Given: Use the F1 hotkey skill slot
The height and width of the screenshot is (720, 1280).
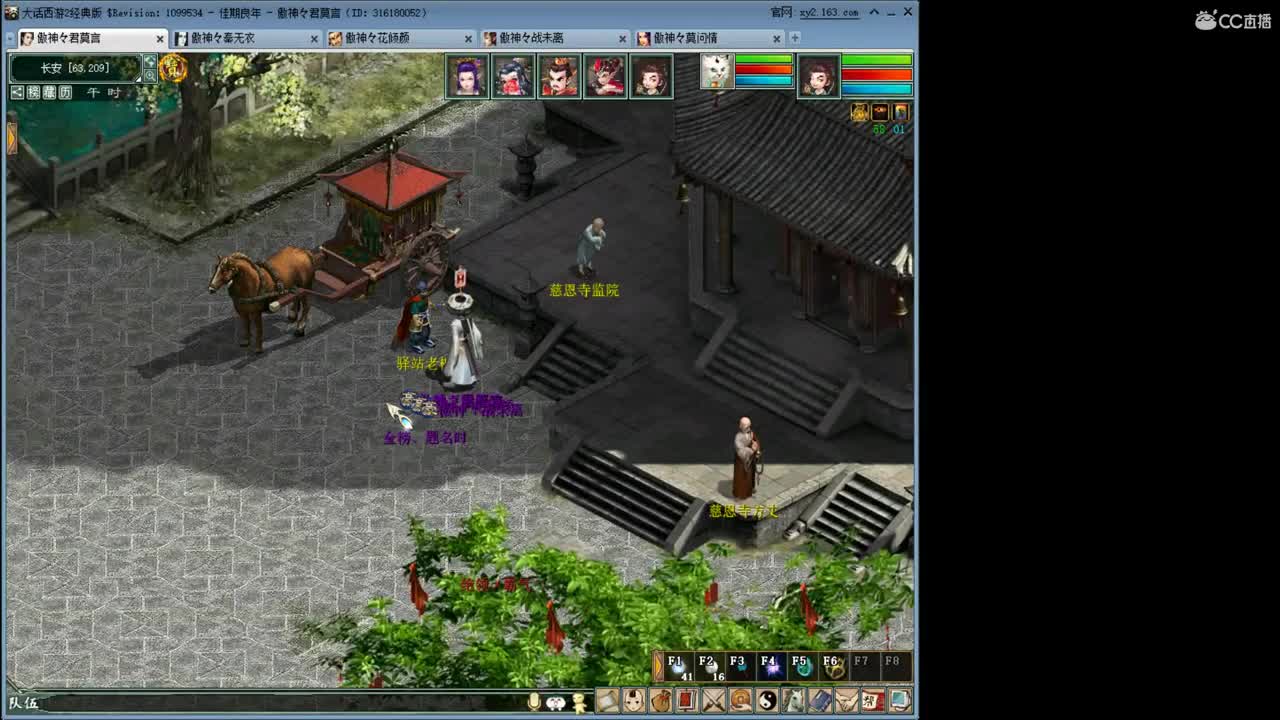Looking at the screenshot, I should pos(680,667).
